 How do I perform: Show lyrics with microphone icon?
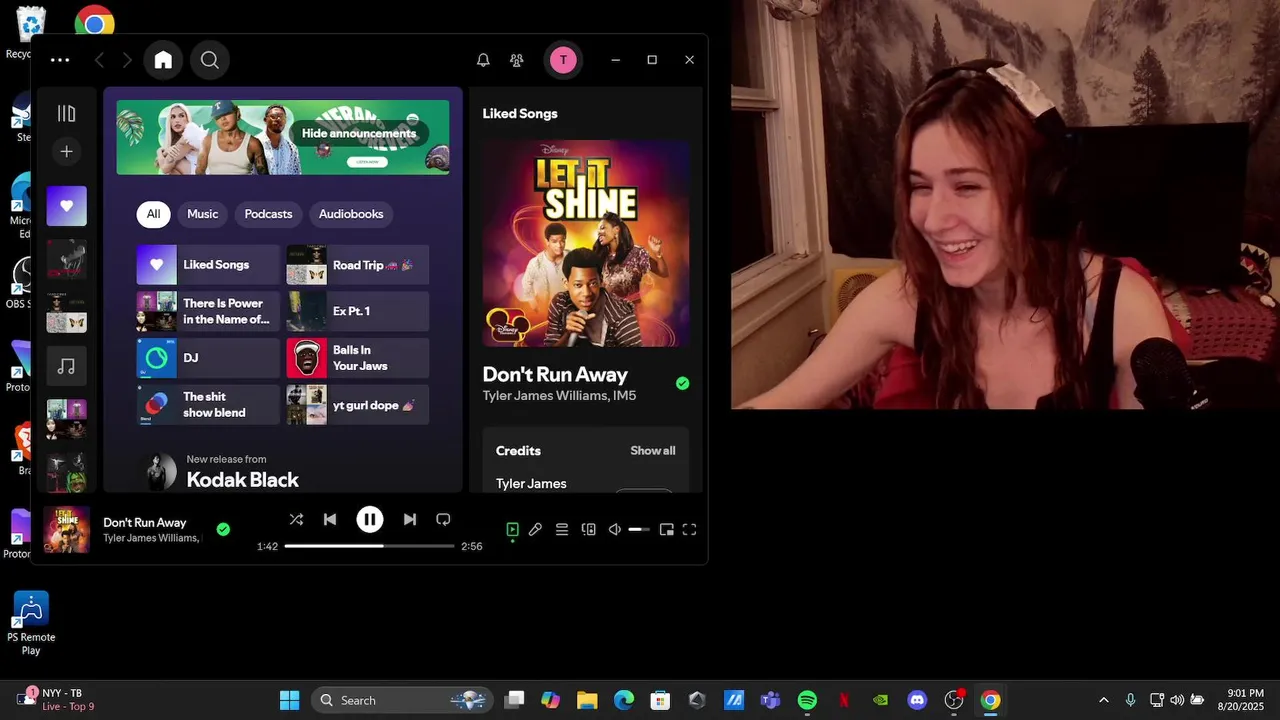click(x=535, y=530)
